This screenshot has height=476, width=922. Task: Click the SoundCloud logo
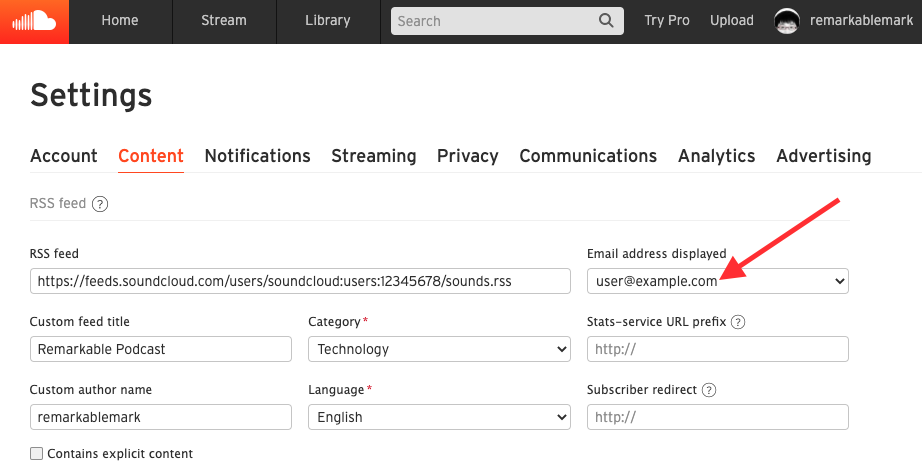(34, 21)
